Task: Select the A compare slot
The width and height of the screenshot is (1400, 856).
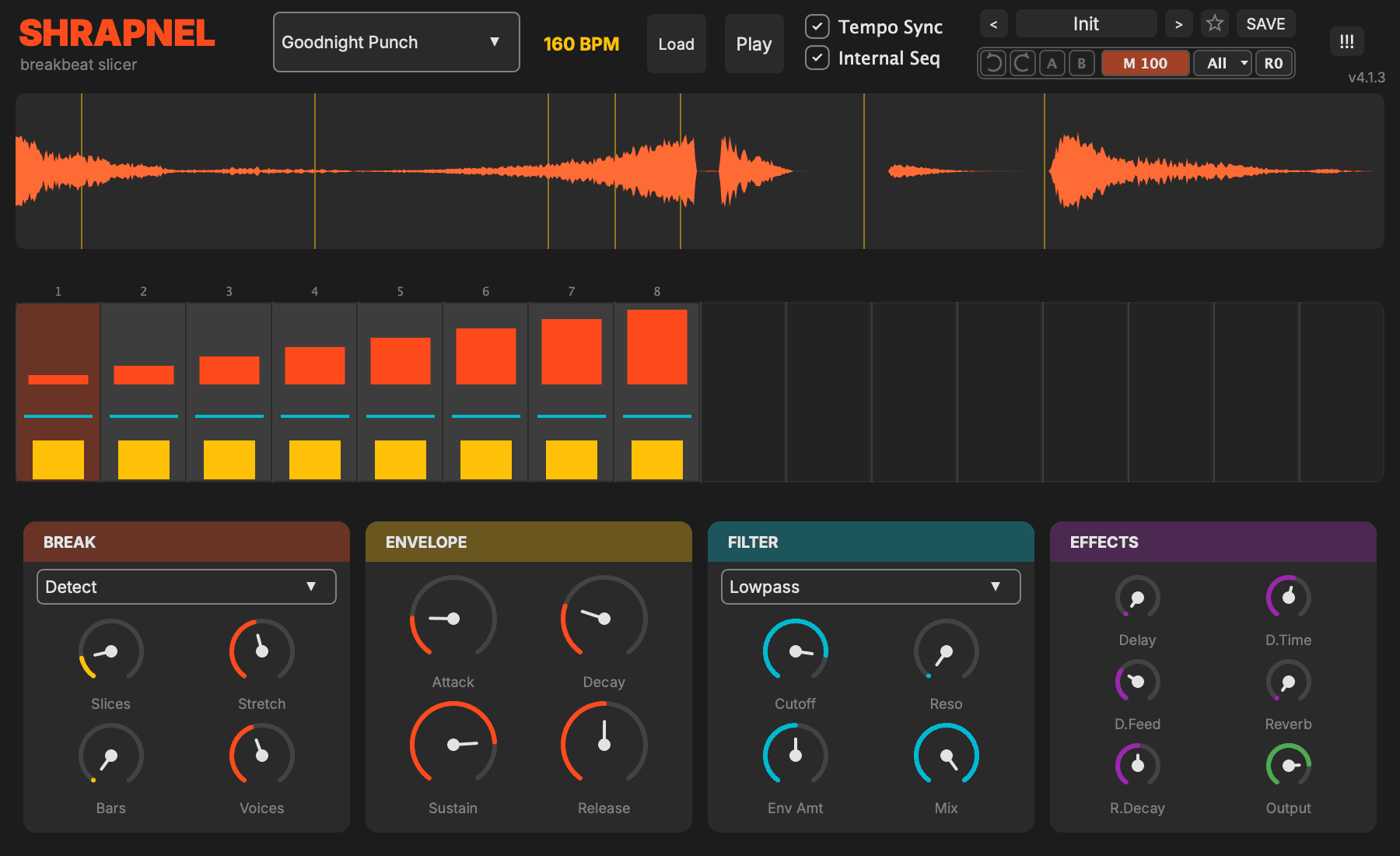Action: click(1052, 63)
